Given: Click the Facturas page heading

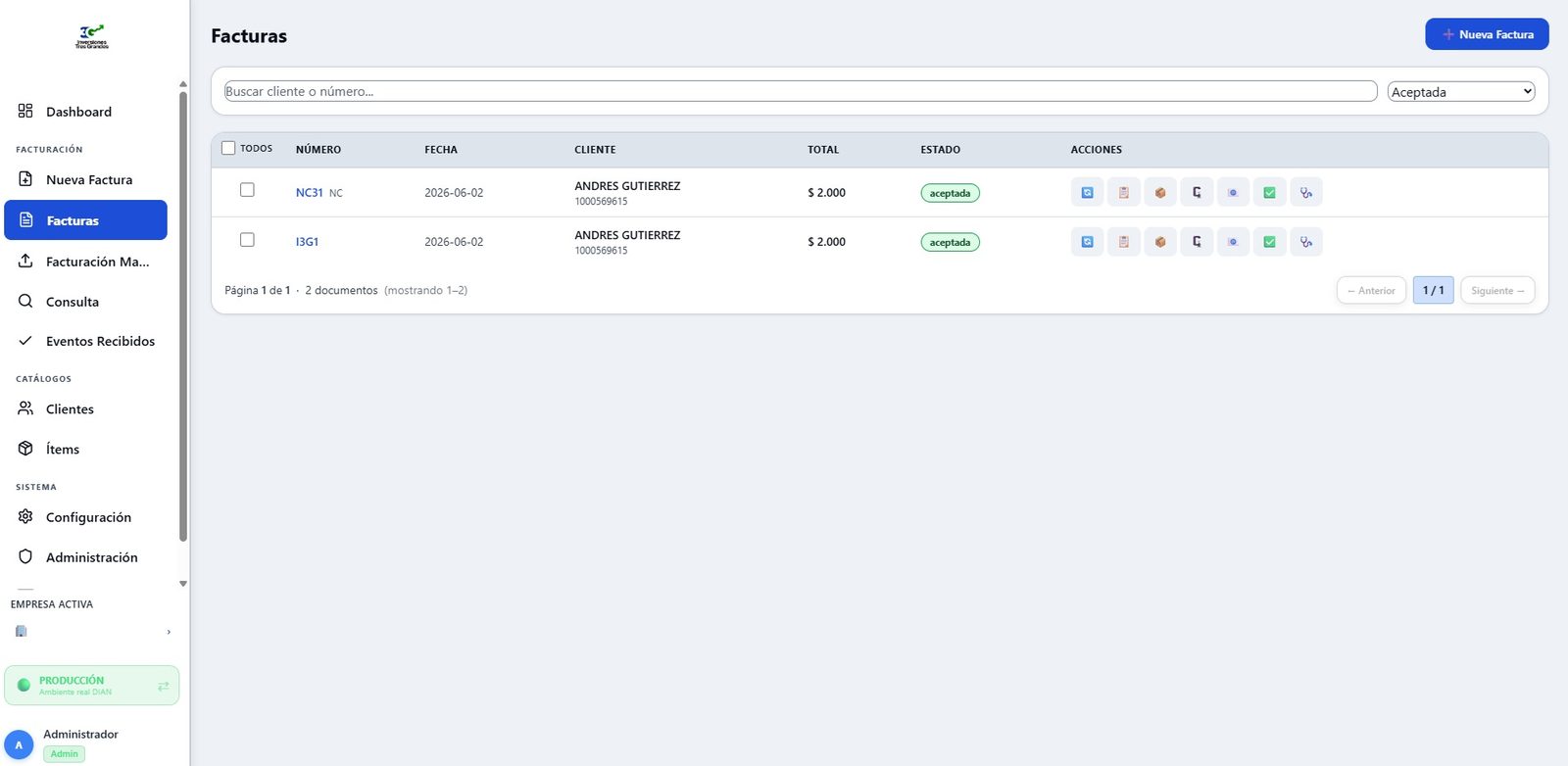Looking at the screenshot, I should click(x=249, y=36).
